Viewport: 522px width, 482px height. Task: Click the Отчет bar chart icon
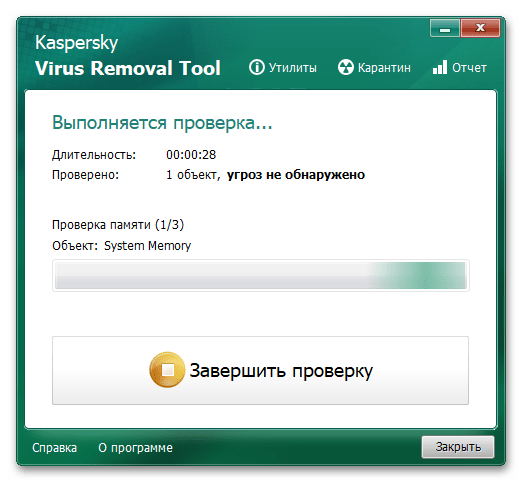tap(440, 67)
